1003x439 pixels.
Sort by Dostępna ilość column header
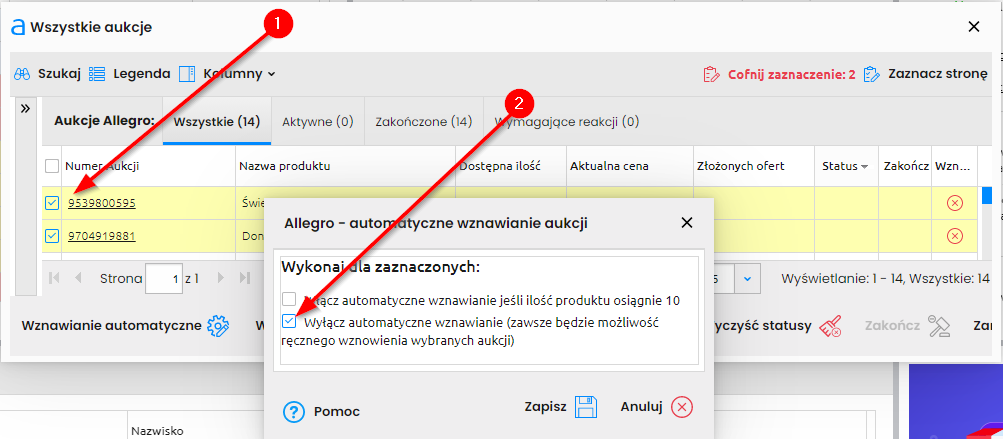[x=510, y=166]
